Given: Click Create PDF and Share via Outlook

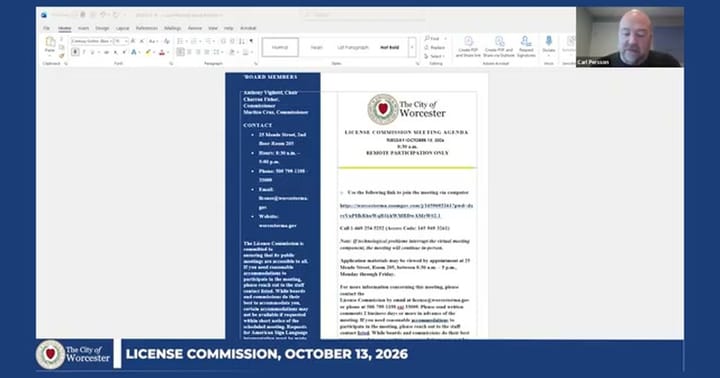Looking at the screenshot, I should [499, 47].
